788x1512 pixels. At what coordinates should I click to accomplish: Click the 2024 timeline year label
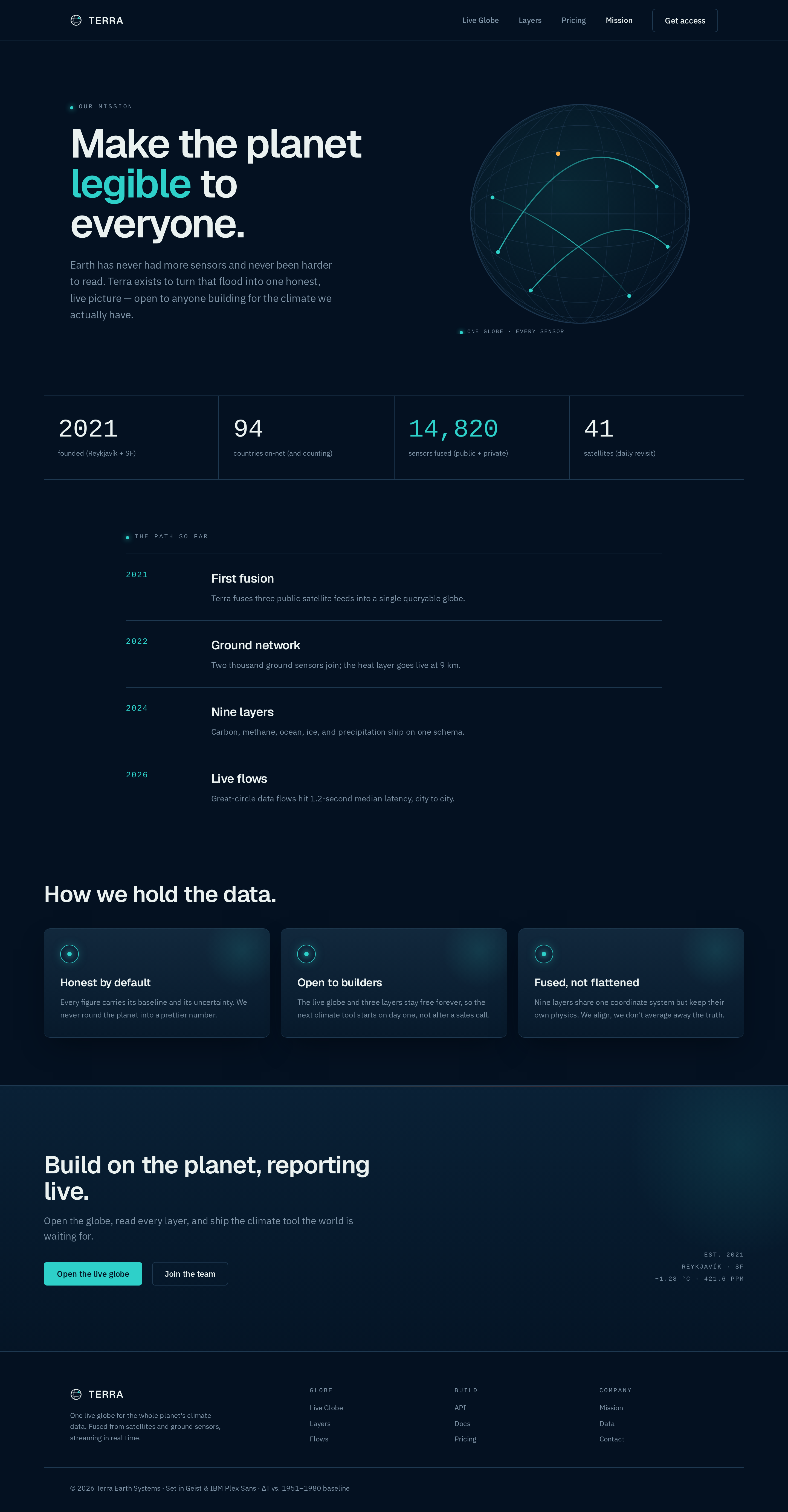click(137, 708)
